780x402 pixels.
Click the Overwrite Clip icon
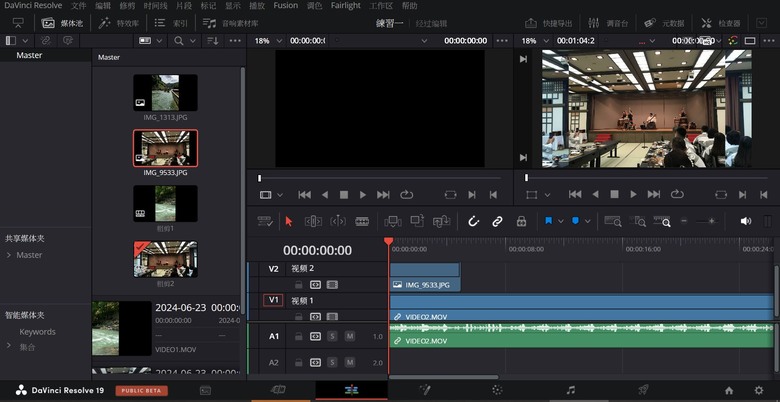417,221
